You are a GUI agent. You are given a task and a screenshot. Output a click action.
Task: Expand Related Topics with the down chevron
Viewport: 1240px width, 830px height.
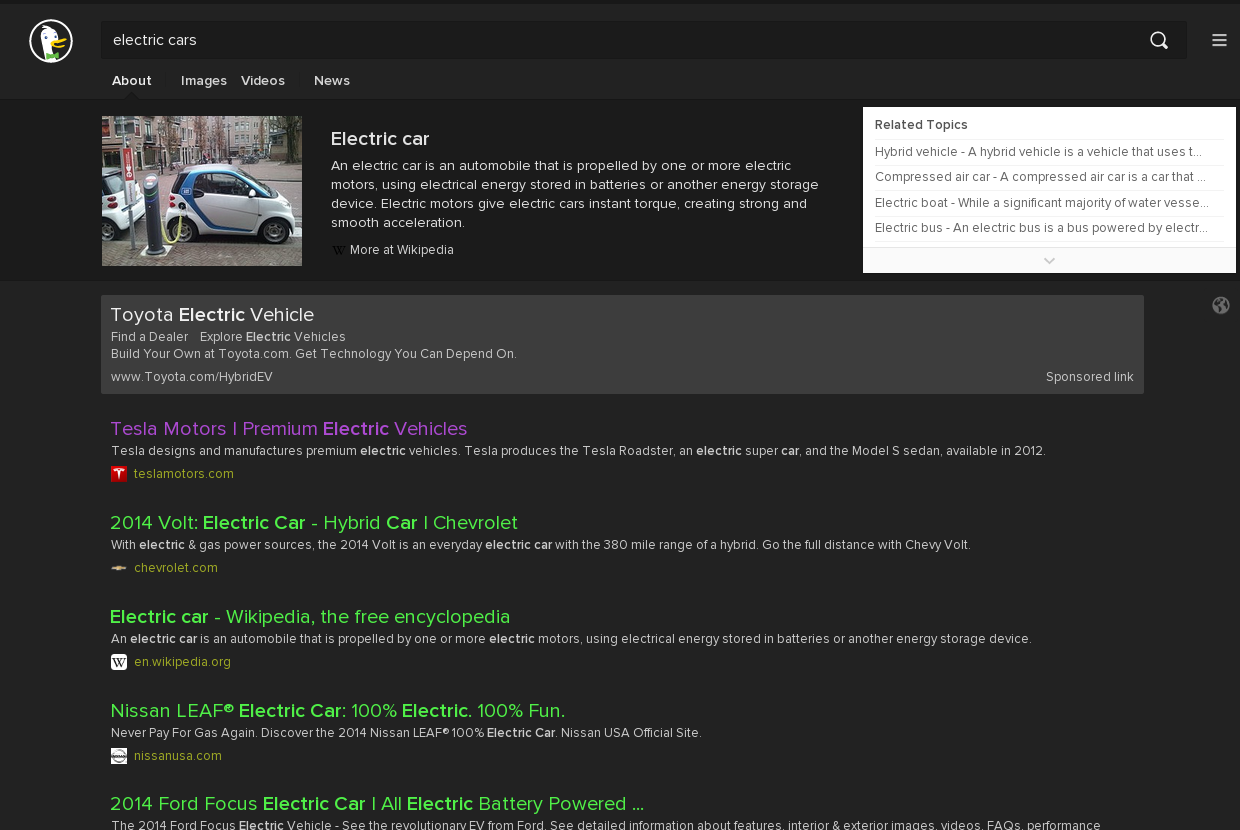click(x=1049, y=260)
